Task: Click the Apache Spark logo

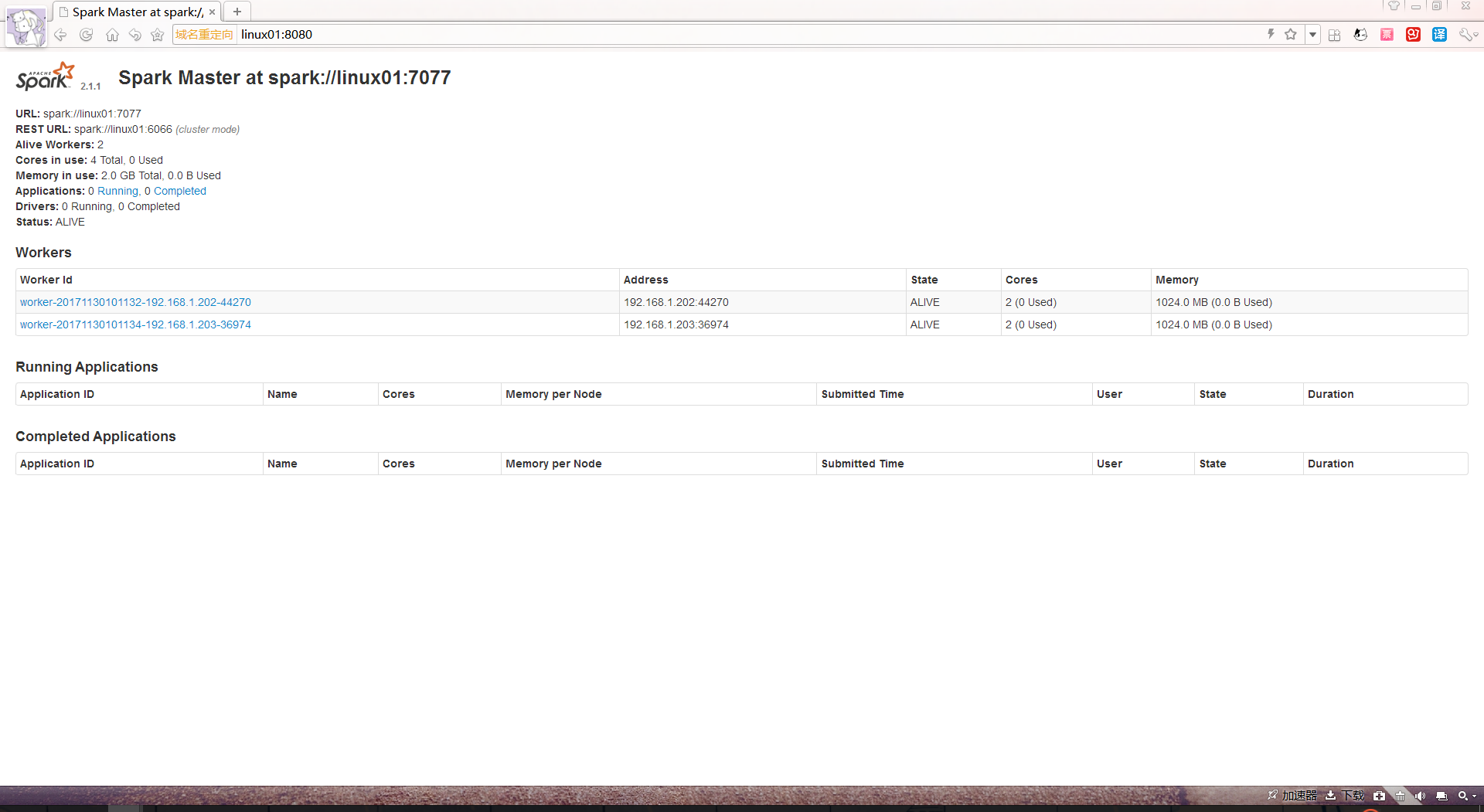Action: click(46, 76)
